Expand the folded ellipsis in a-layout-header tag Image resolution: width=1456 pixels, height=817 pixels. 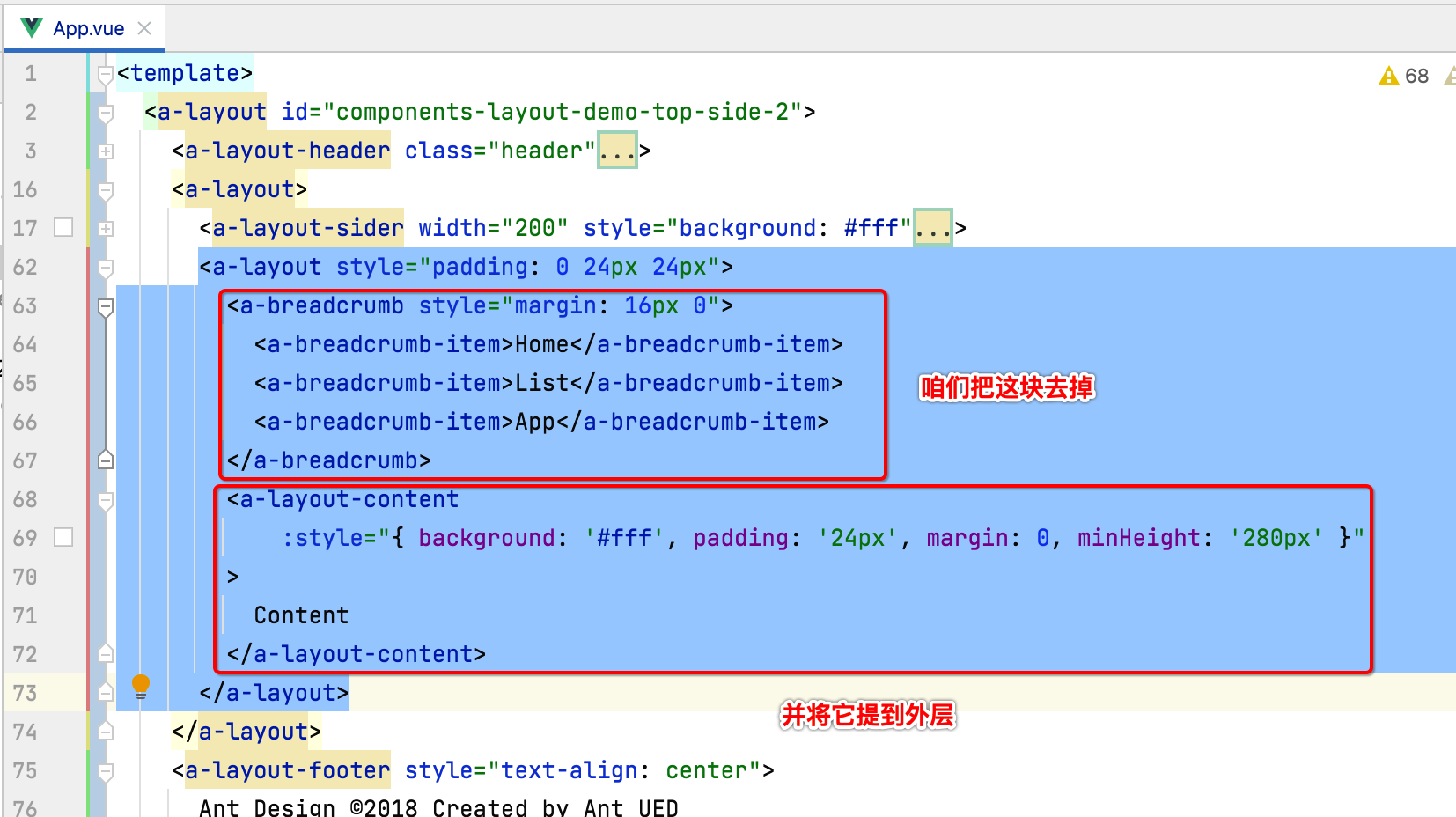(x=617, y=151)
